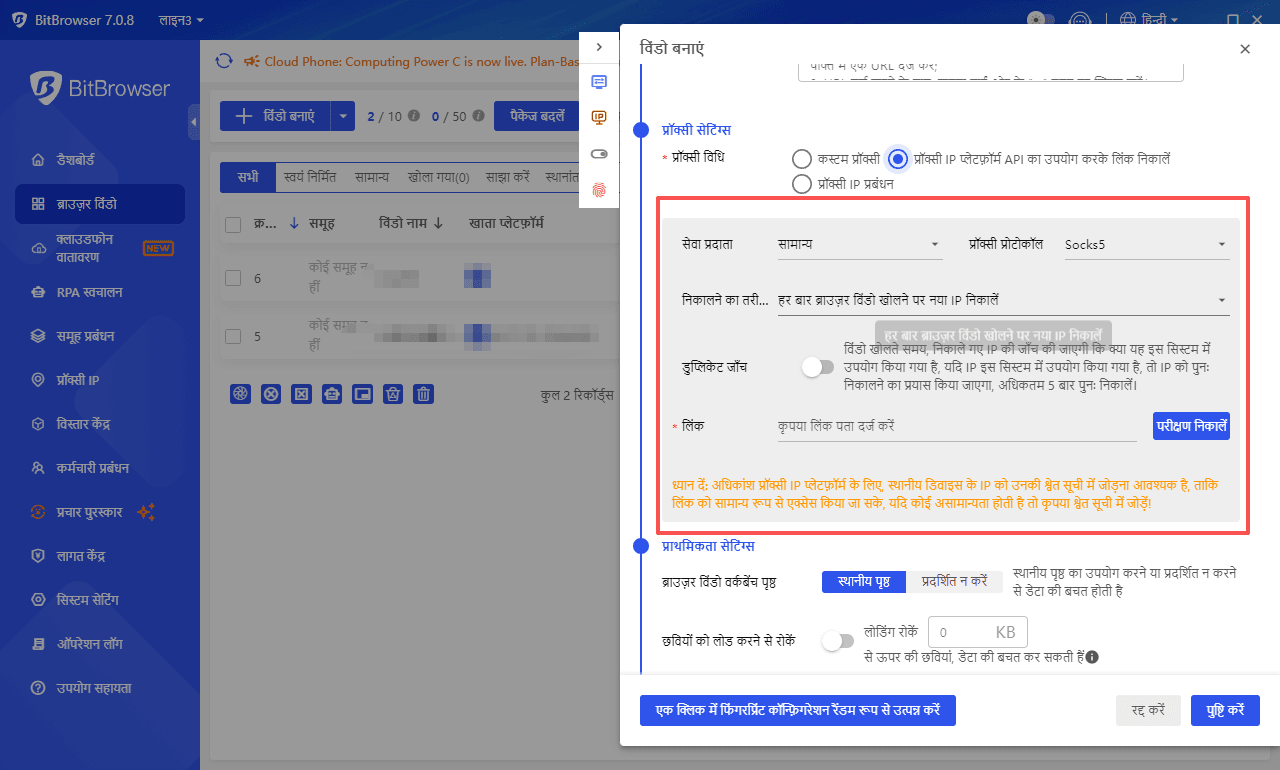Click info icon after image size text
Screen dimensions: 1280x770
tap(1093, 657)
